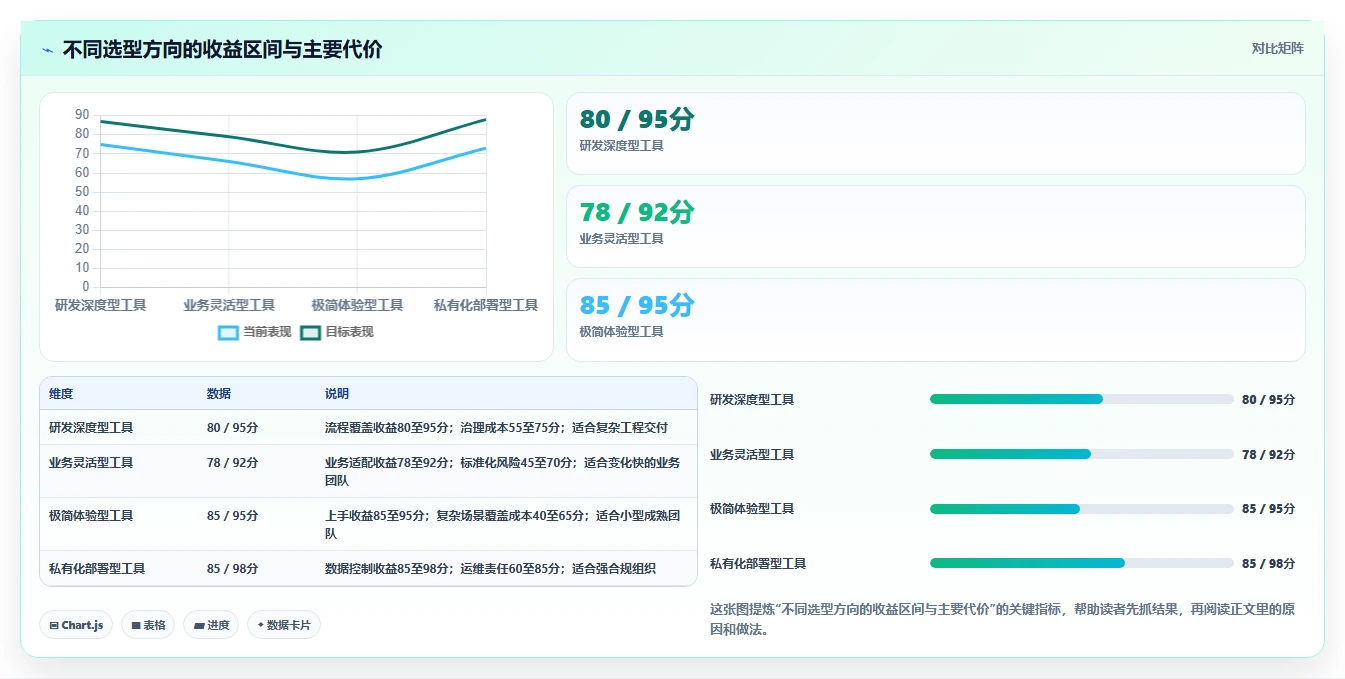Click the 目标表现 dark green legend swatch

click(310, 332)
